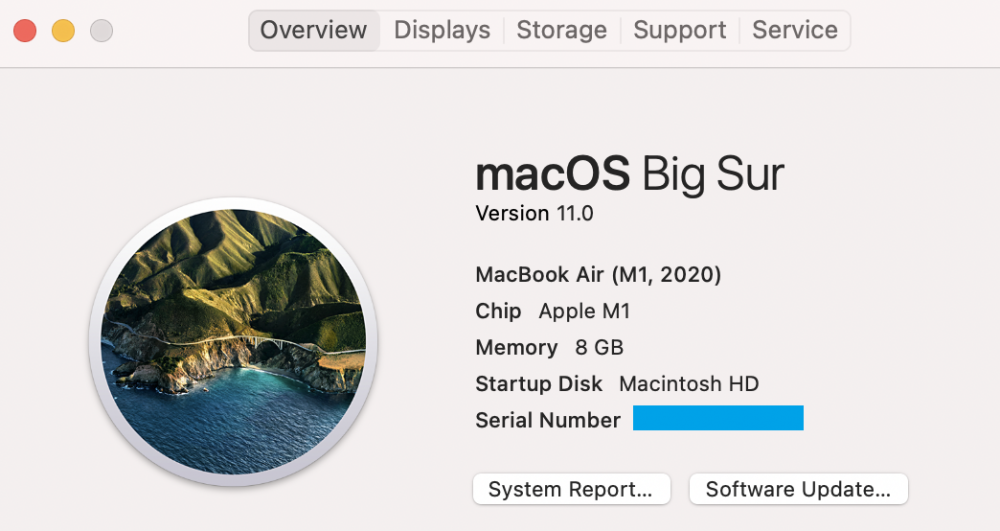The height and width of the screenshot is (531, 1000).
Task: Click the 8 GB memory value
Action: (599, 347)
